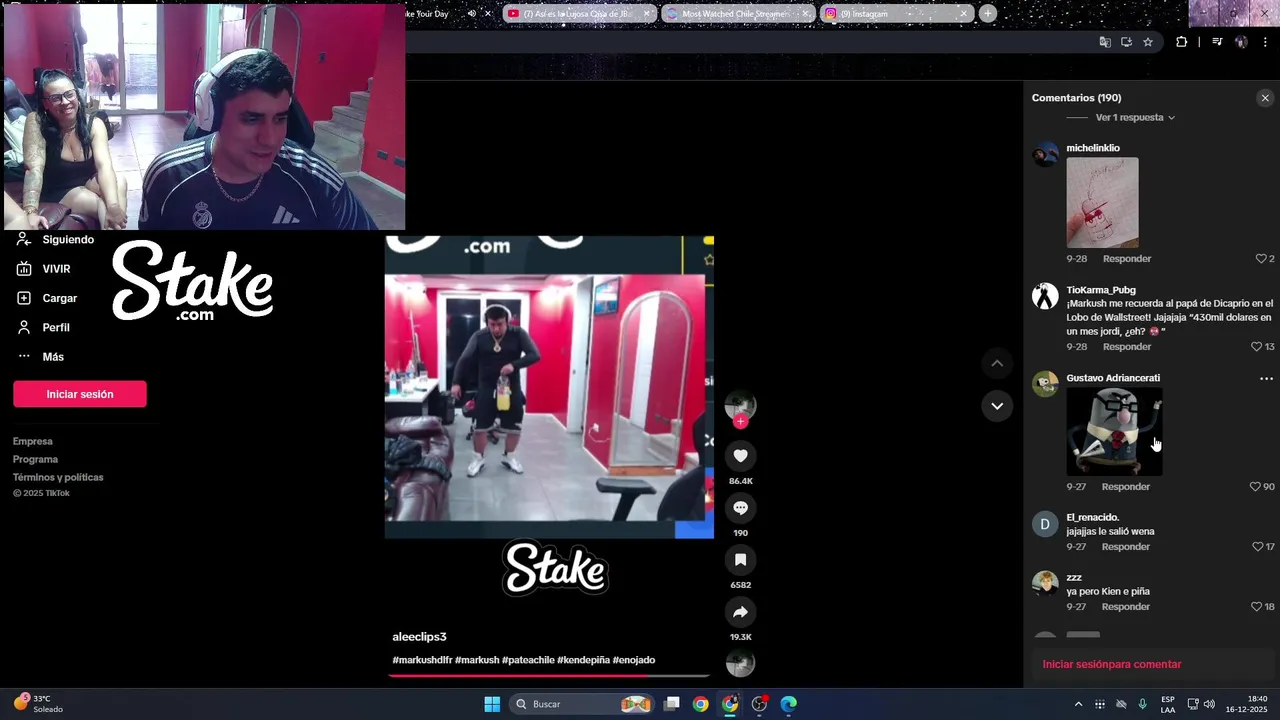Go to next video with down arrow
Viewport: 1280px width, 720px height.
click(997, 406)
